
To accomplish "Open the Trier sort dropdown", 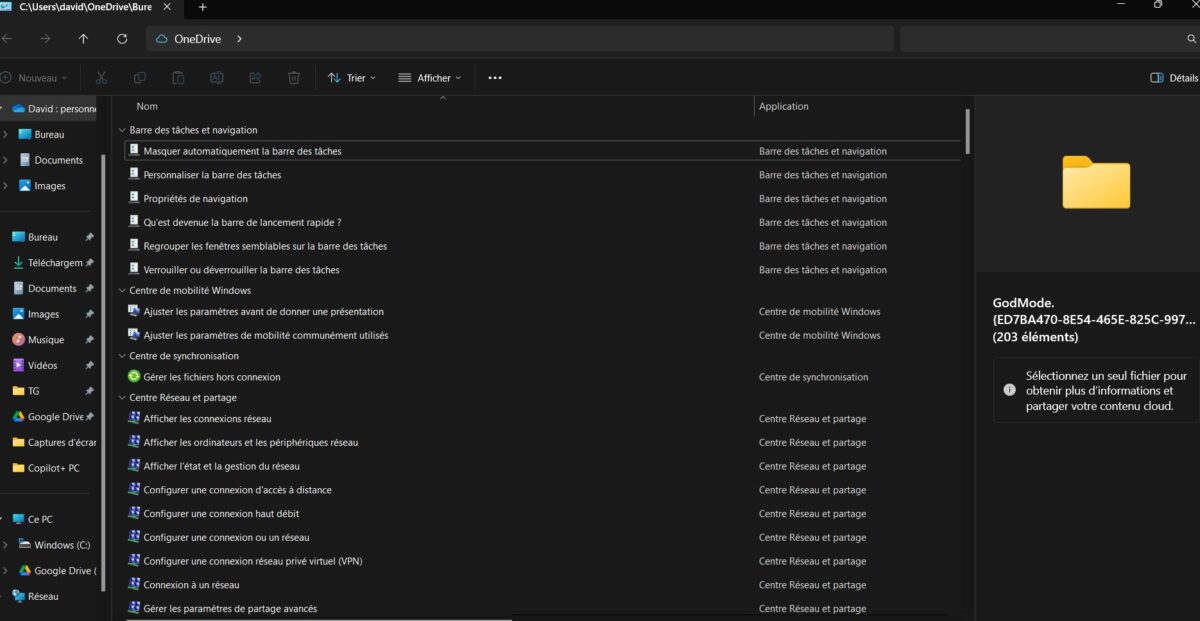I will coord(352,77).
